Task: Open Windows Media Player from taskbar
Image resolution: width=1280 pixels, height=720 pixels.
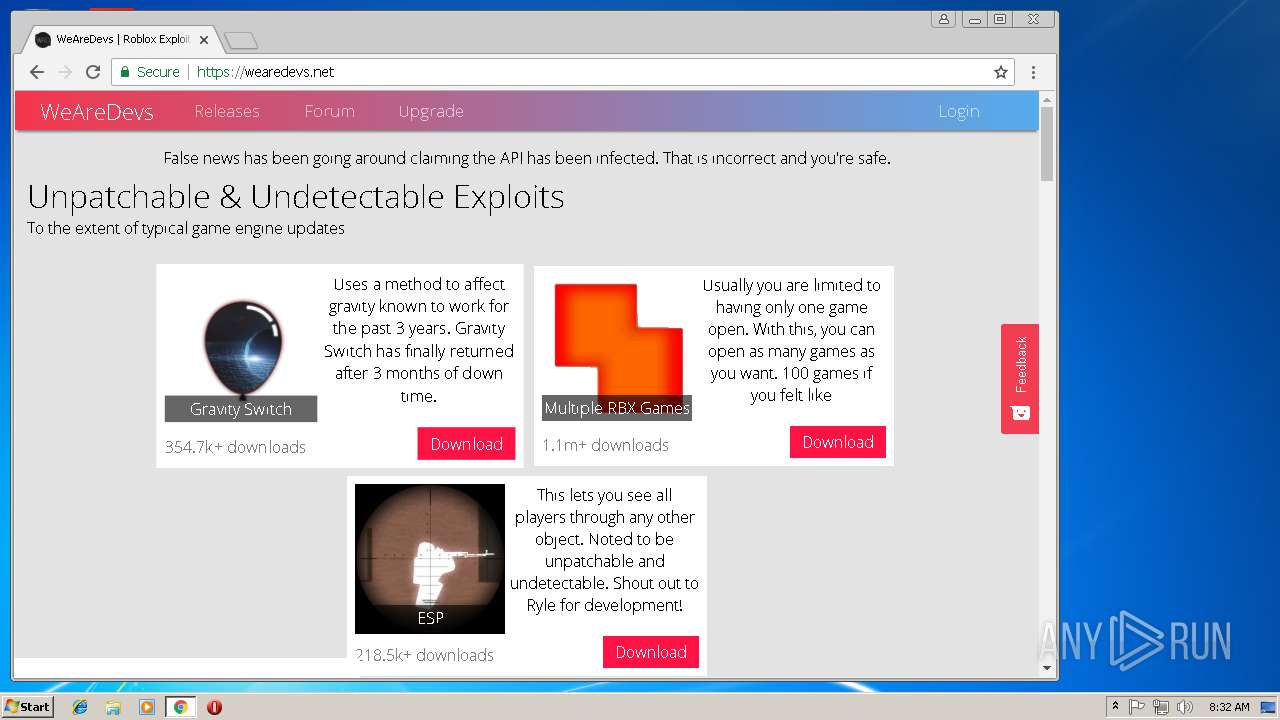Action: click(147, 707)
